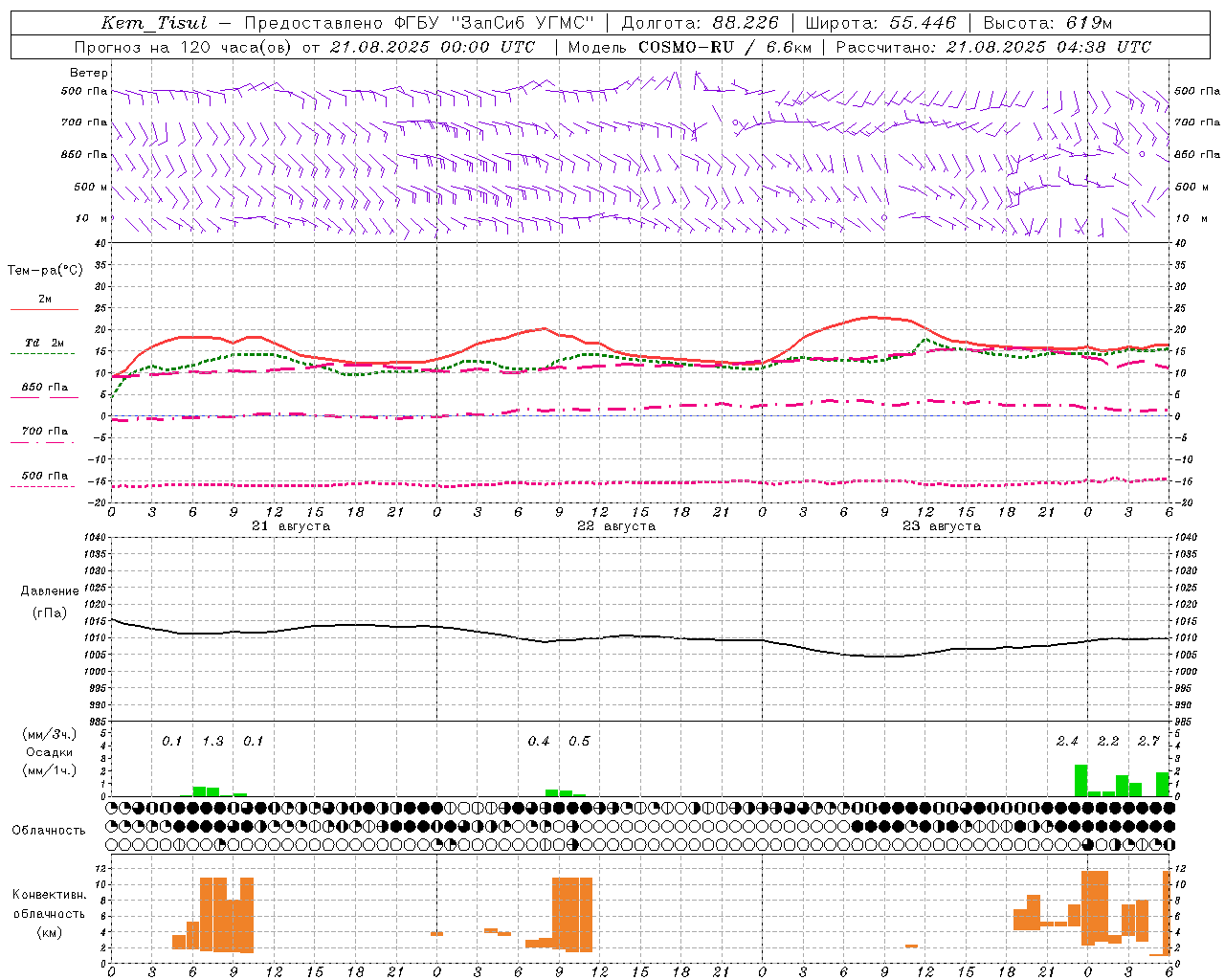This screenshot has height=980, width=1225.
Task: Click the 'Предоставлено ФГБУ "ЗапСиб УГМС"' provider text
Action: [419, 23]
